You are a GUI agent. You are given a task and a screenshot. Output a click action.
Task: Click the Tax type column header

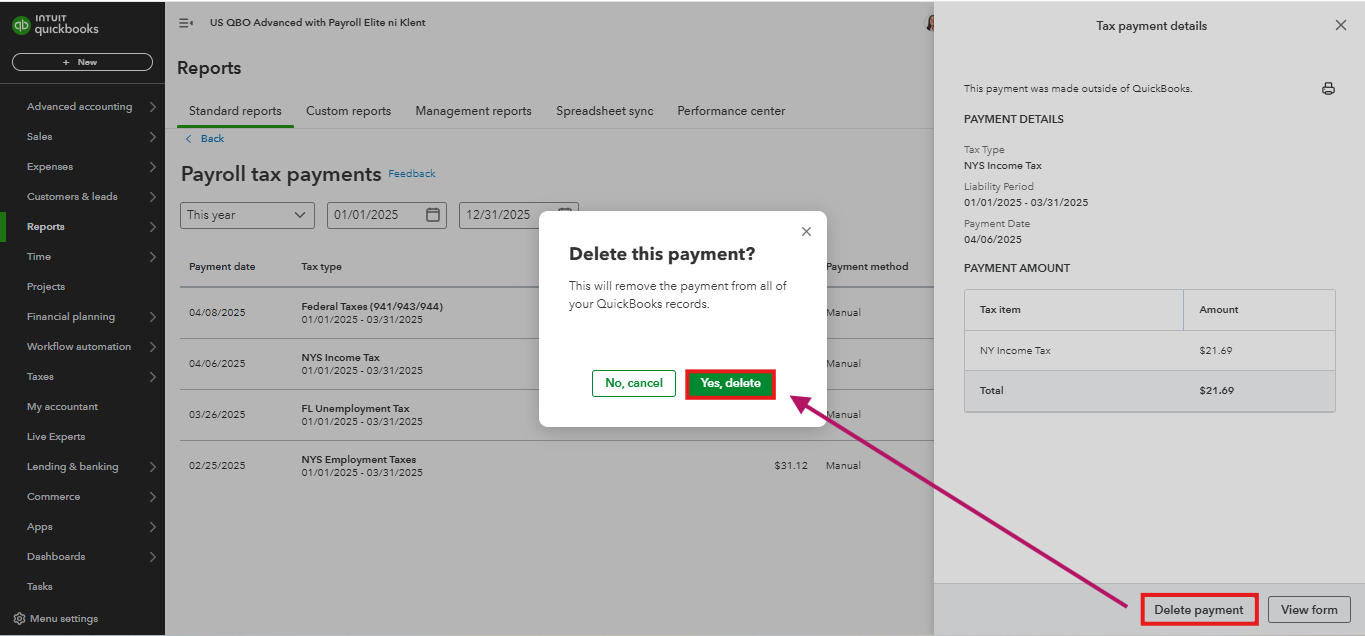321,267
